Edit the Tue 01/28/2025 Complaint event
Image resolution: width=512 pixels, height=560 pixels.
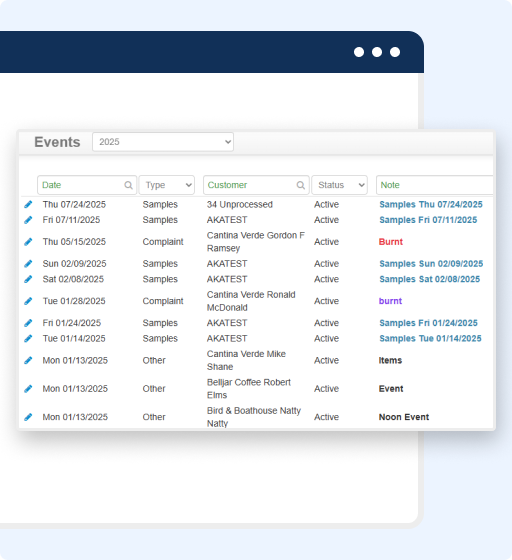(28, 301)
